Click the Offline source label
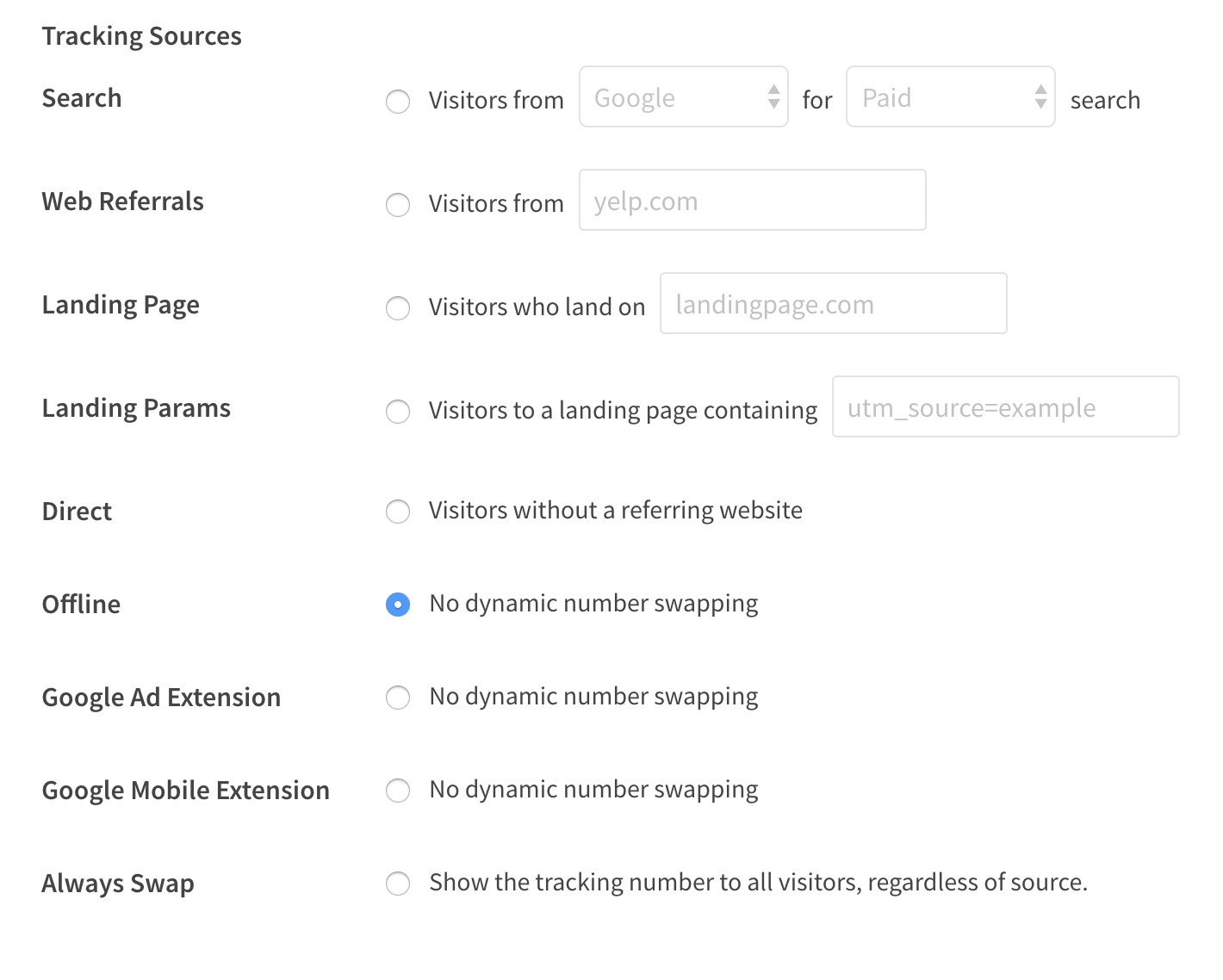The width and height of the screenshot is (1223, 980). (x=81, y=604)
